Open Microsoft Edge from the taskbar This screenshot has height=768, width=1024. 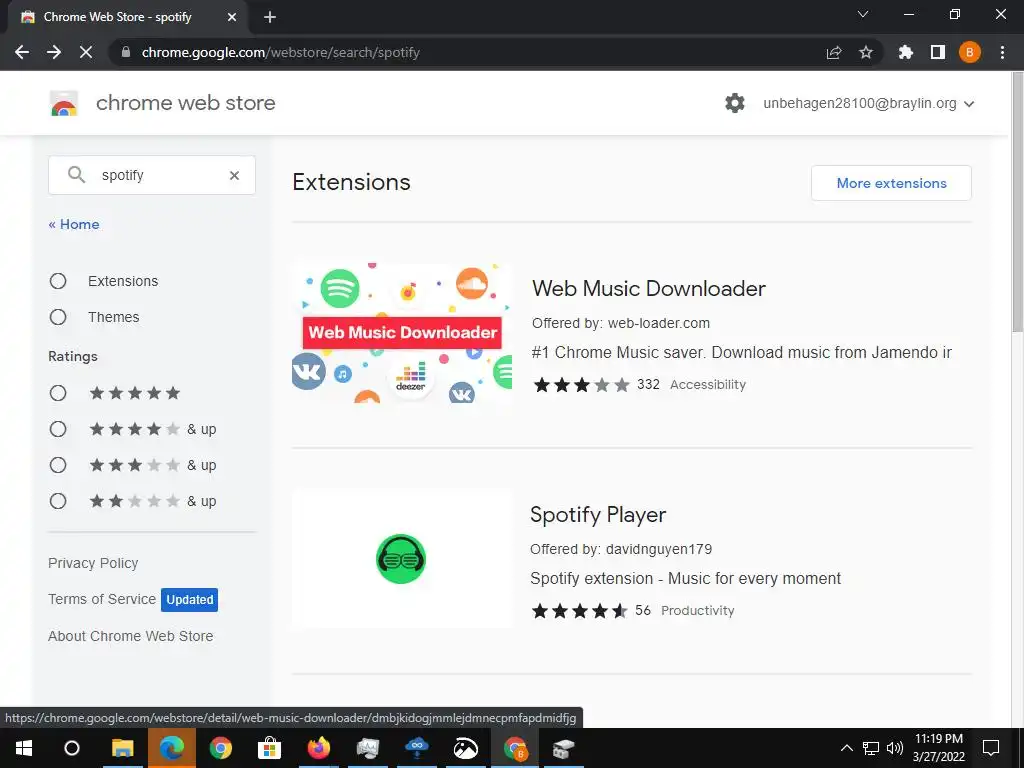[x=172, y=748]
